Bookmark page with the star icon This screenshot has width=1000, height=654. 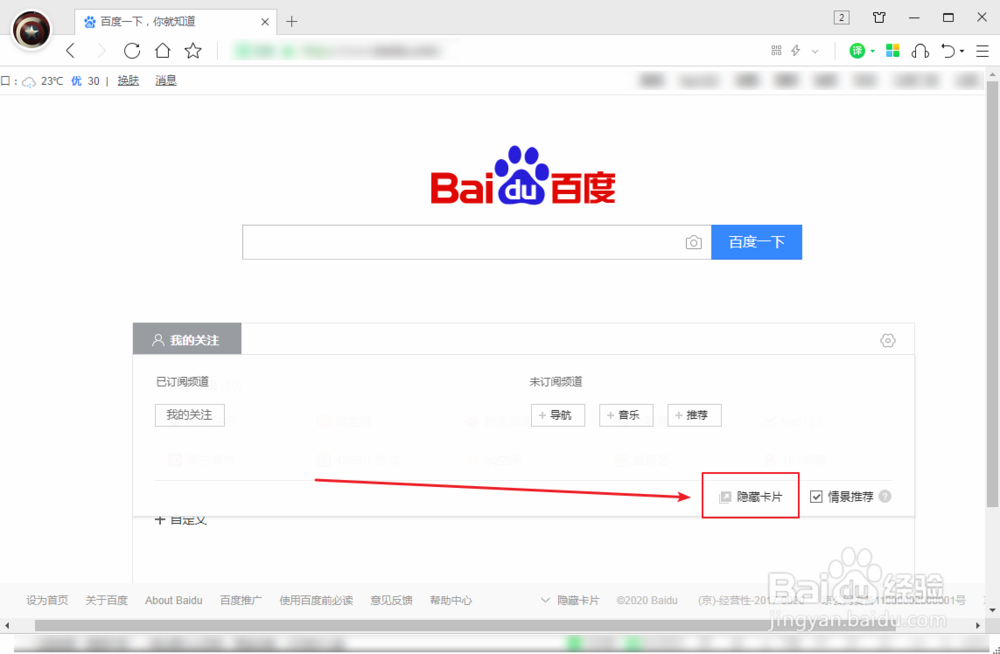point(193,50)
